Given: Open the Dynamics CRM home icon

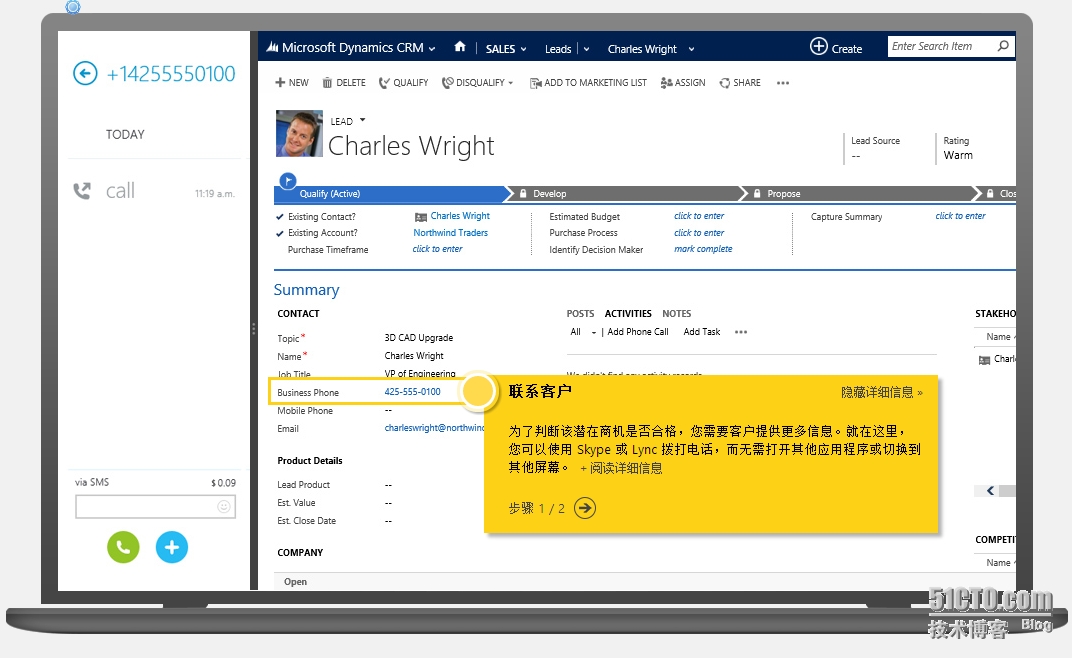Looking at the screenshot, I should coord(460,47).
